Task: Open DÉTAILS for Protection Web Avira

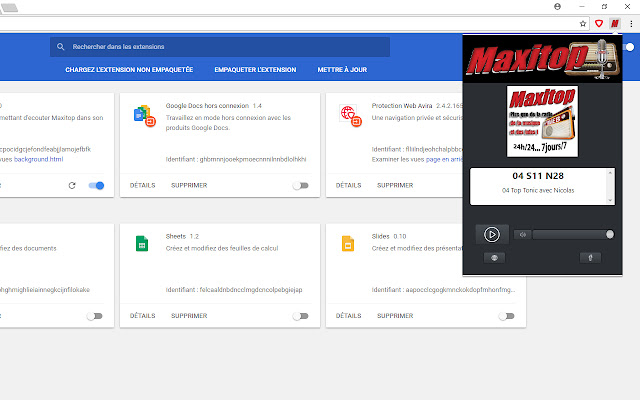Action: (x=349, y=185)
